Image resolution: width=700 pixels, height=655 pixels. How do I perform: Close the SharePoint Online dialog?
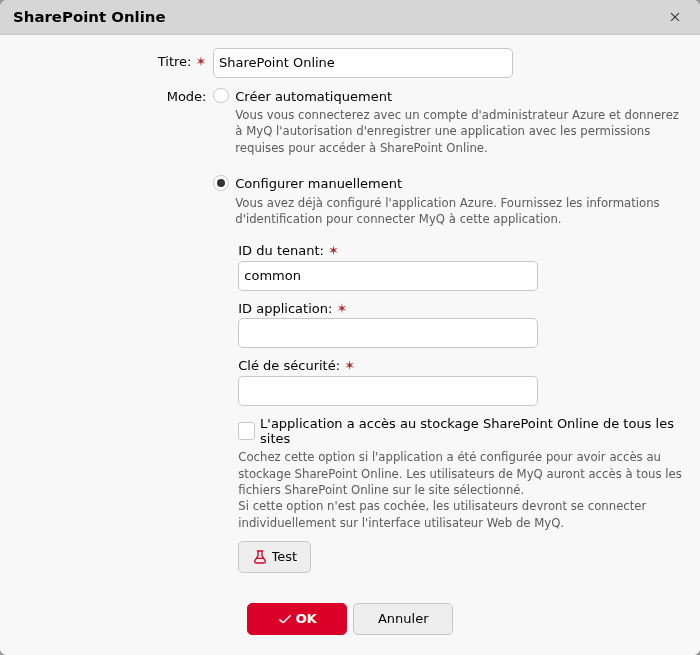click(675, 17)
